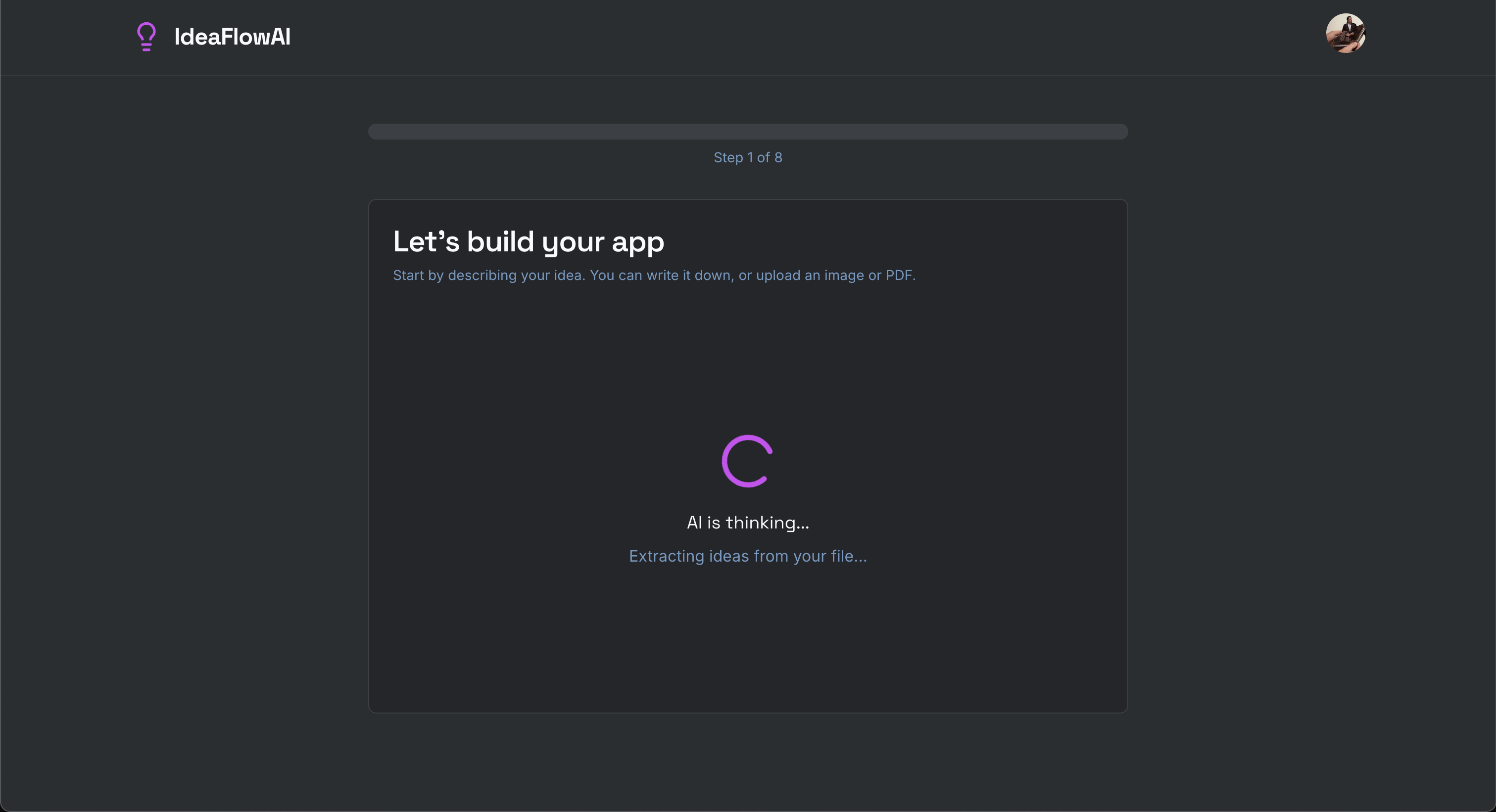1496x812 pixels.
Task: Open the user profile avatar menu
Action: 1345,33
